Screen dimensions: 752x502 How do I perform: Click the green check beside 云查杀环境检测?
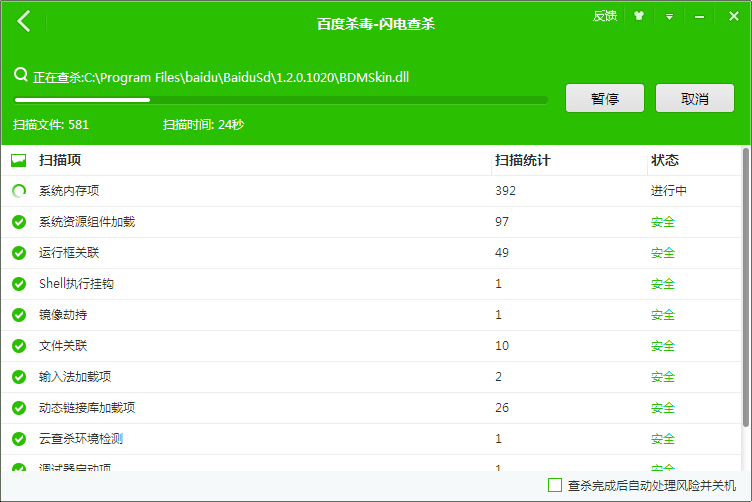pyautogui.click(x=19, y=439)
